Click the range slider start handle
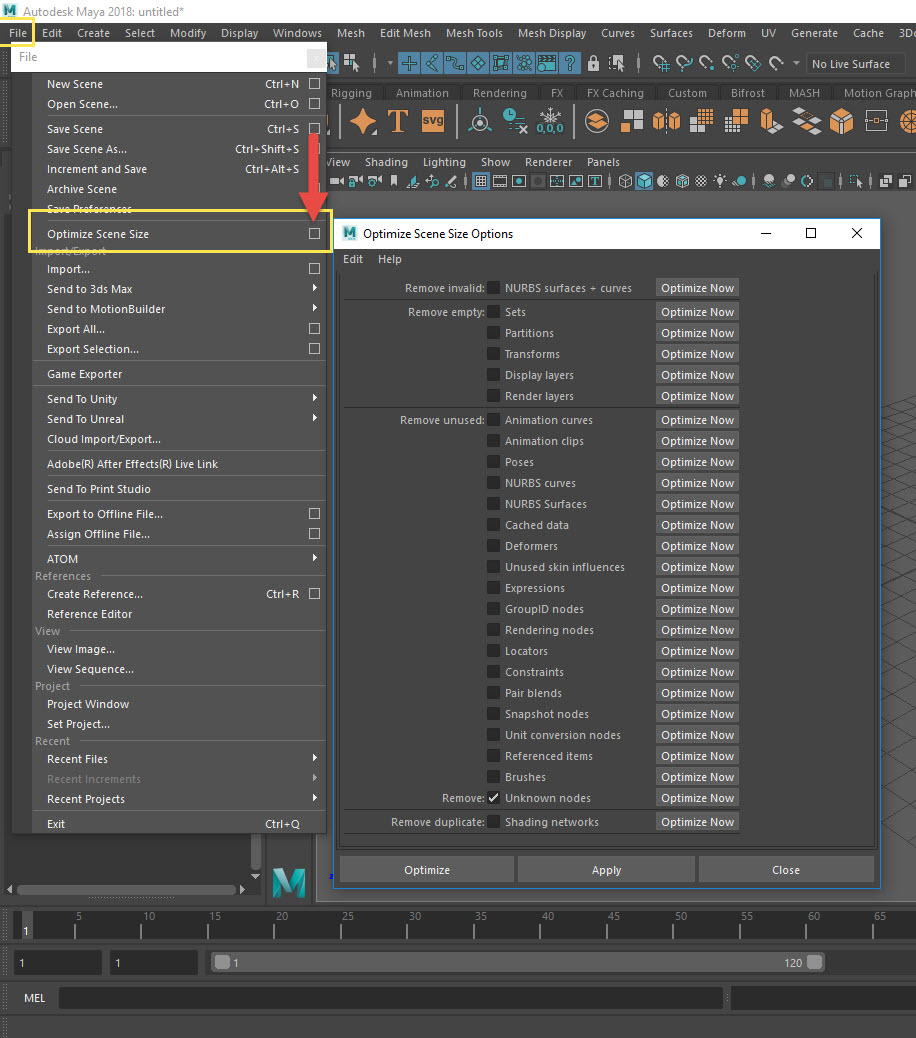916x1038 pixels. click(222, 962)
